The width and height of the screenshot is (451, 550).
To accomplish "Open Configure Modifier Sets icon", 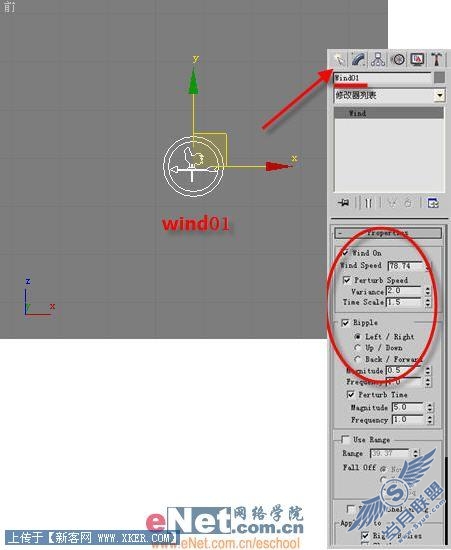I will click(433, 203).
